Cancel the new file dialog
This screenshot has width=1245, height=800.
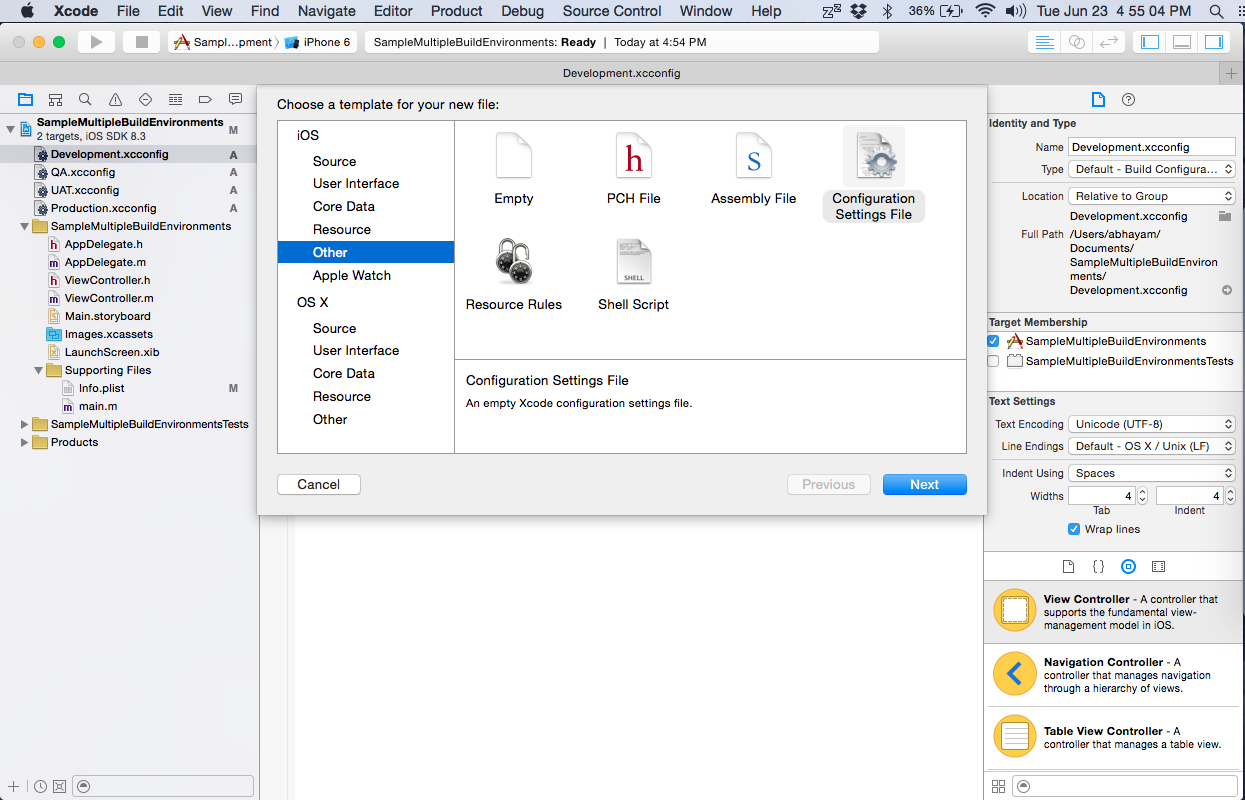[319, 484]
